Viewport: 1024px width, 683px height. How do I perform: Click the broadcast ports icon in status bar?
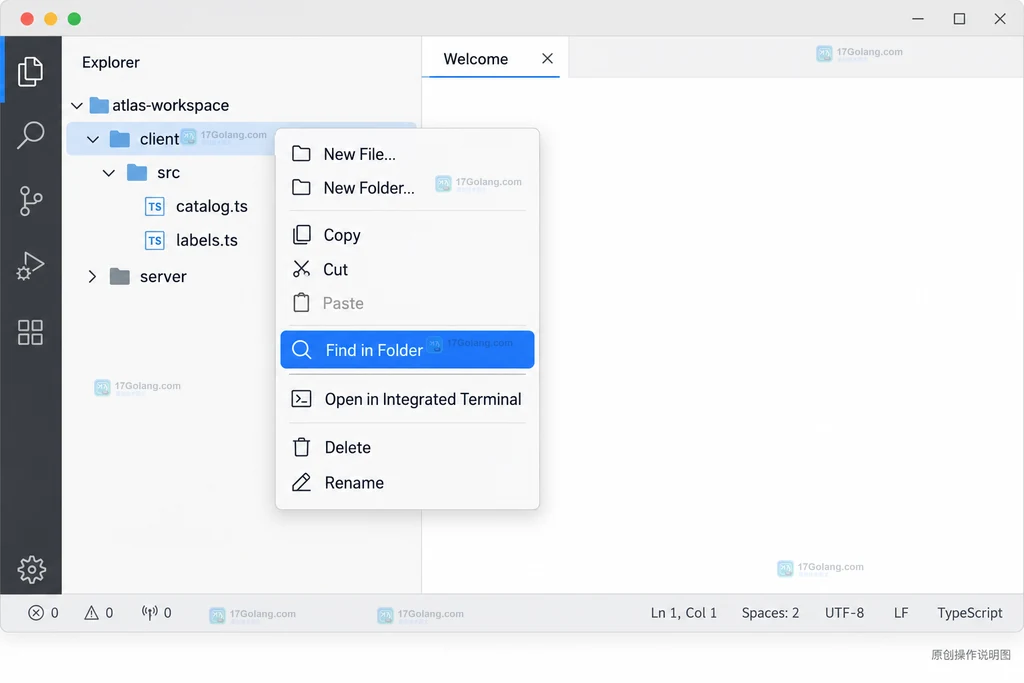tap(150, 612)
